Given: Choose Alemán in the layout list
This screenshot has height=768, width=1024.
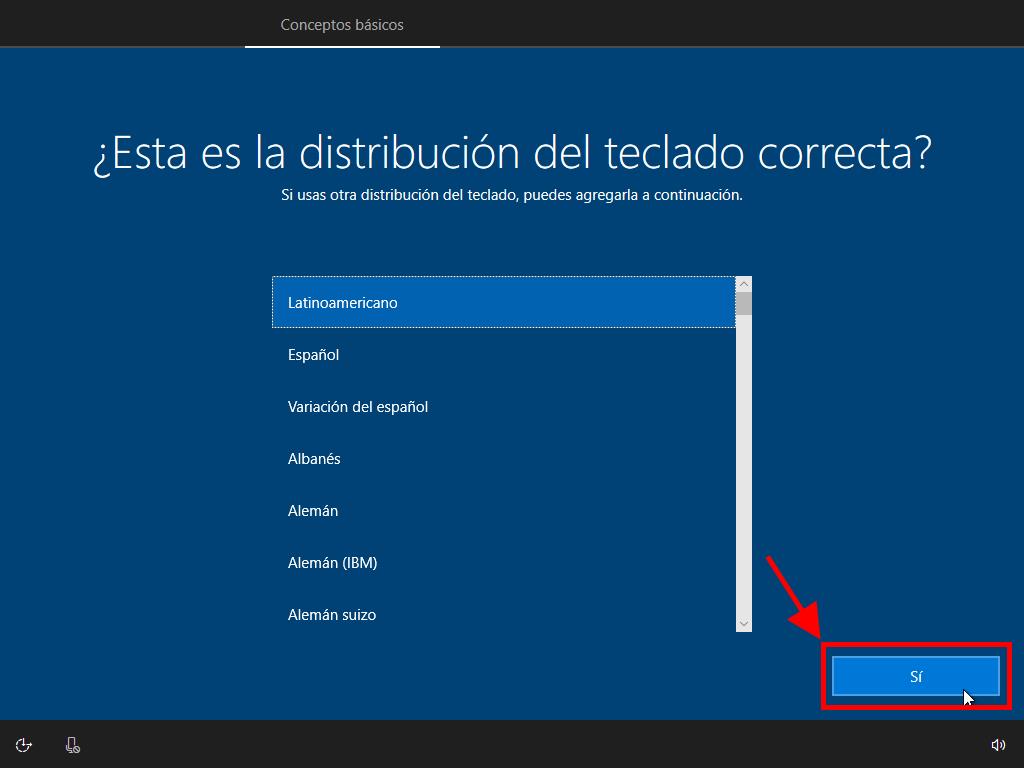Looking at the screenshot, I should coord(503,510).
